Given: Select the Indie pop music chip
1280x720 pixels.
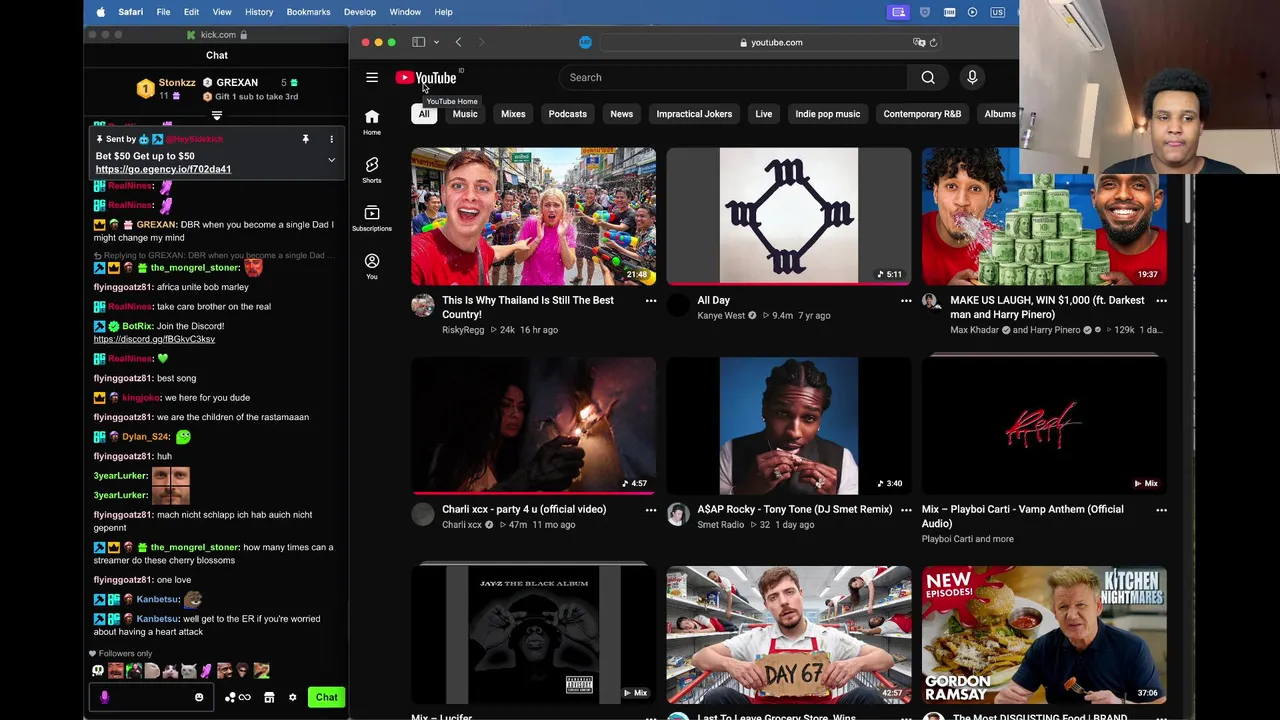Looking at the screenshot, I should 828,114.
